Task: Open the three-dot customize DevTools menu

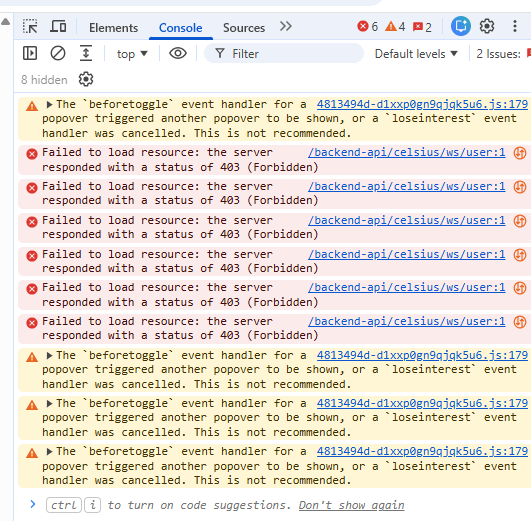Action: (515, 26)
